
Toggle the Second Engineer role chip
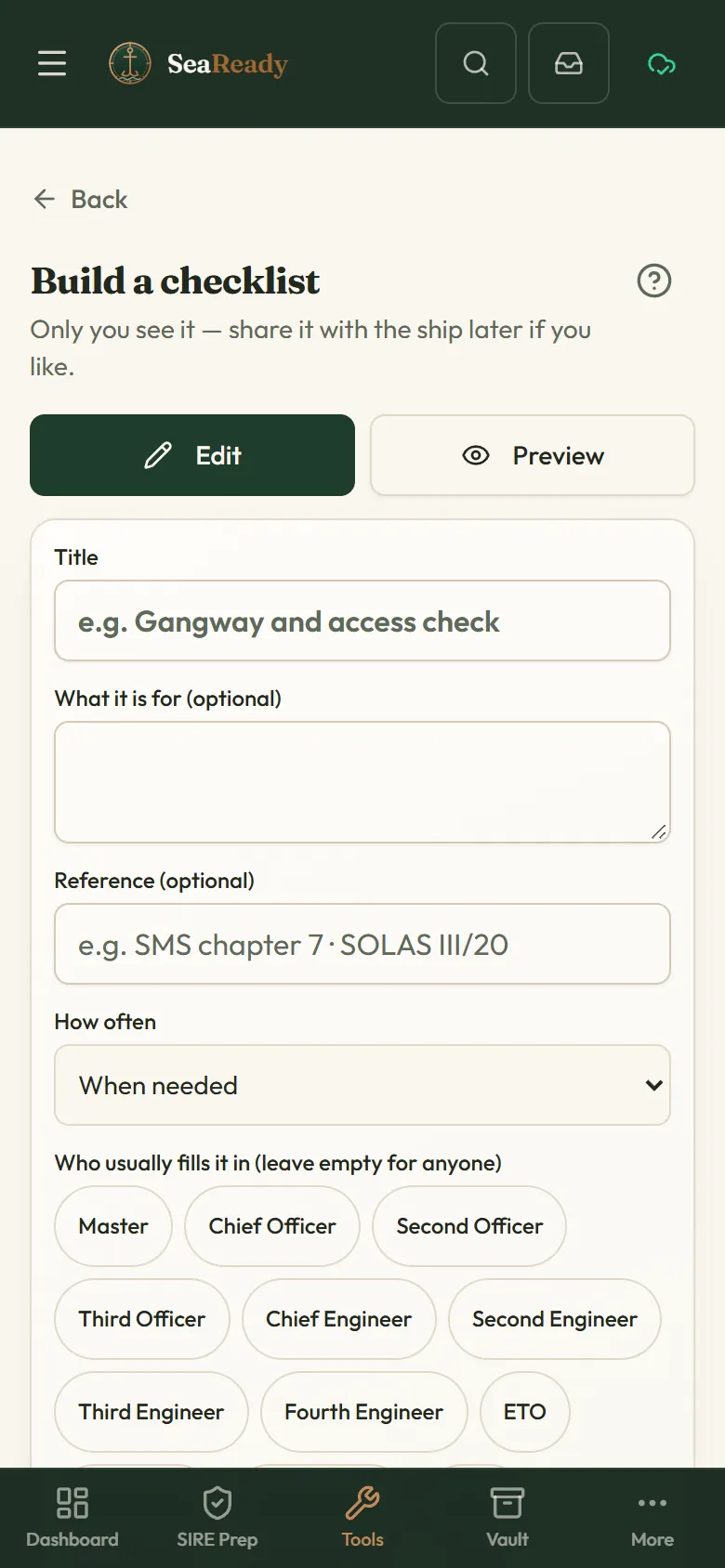(555, 1319)
